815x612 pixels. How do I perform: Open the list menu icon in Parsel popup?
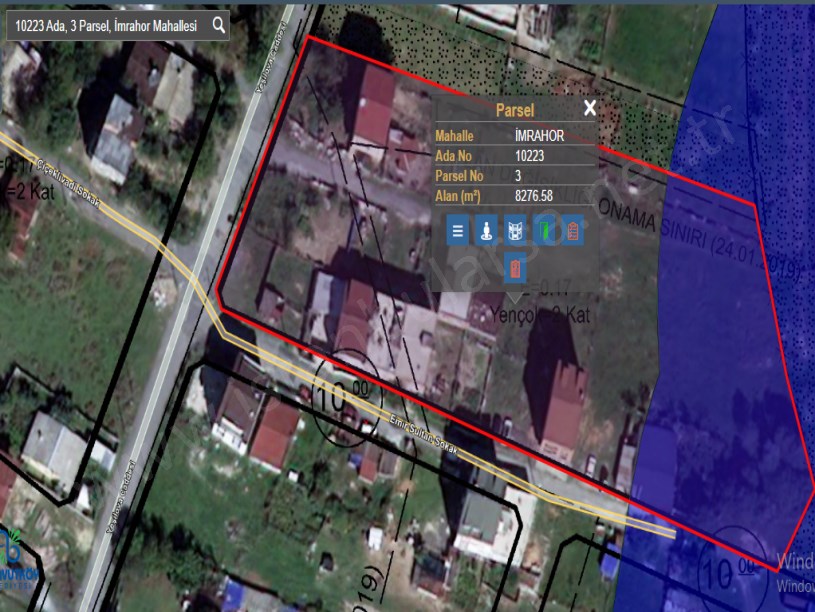457,231
